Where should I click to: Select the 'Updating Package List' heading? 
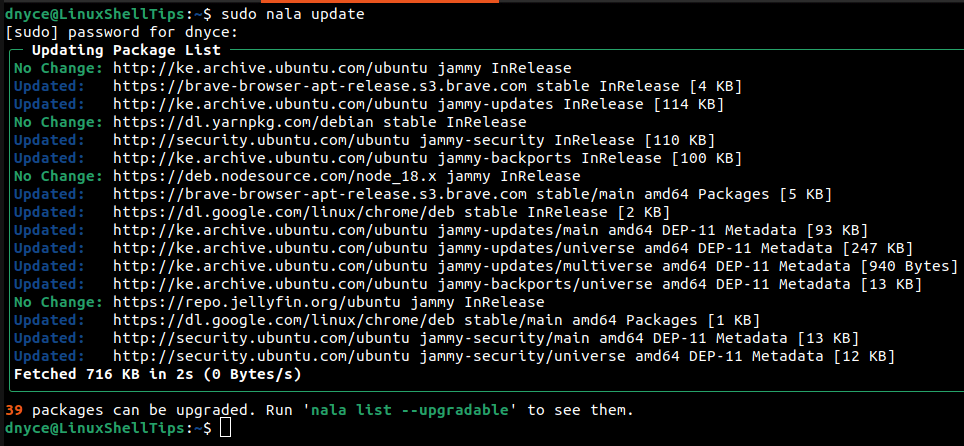[x=126, y=50]
